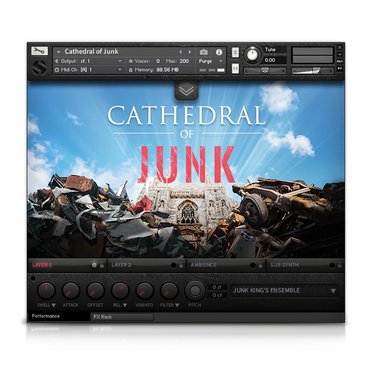Toggle the Sub-Synth lock icon
Screen dimensions: 370x370
click(x=339, y=265)
